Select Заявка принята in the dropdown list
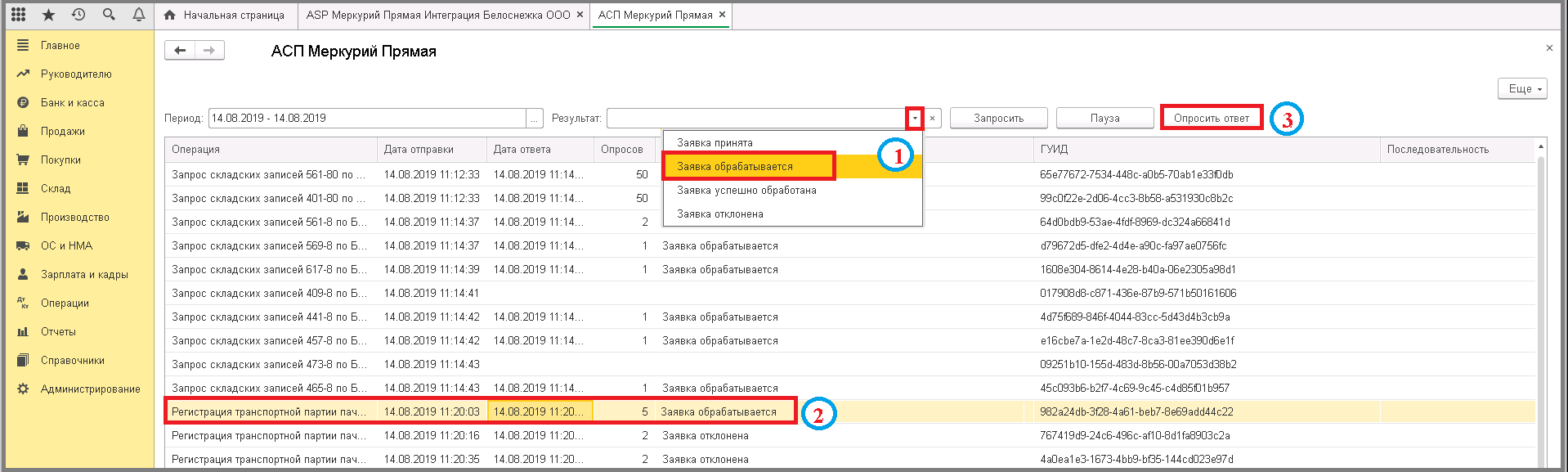This screenshot has height=472, width=1568. [x=792, y=142]
